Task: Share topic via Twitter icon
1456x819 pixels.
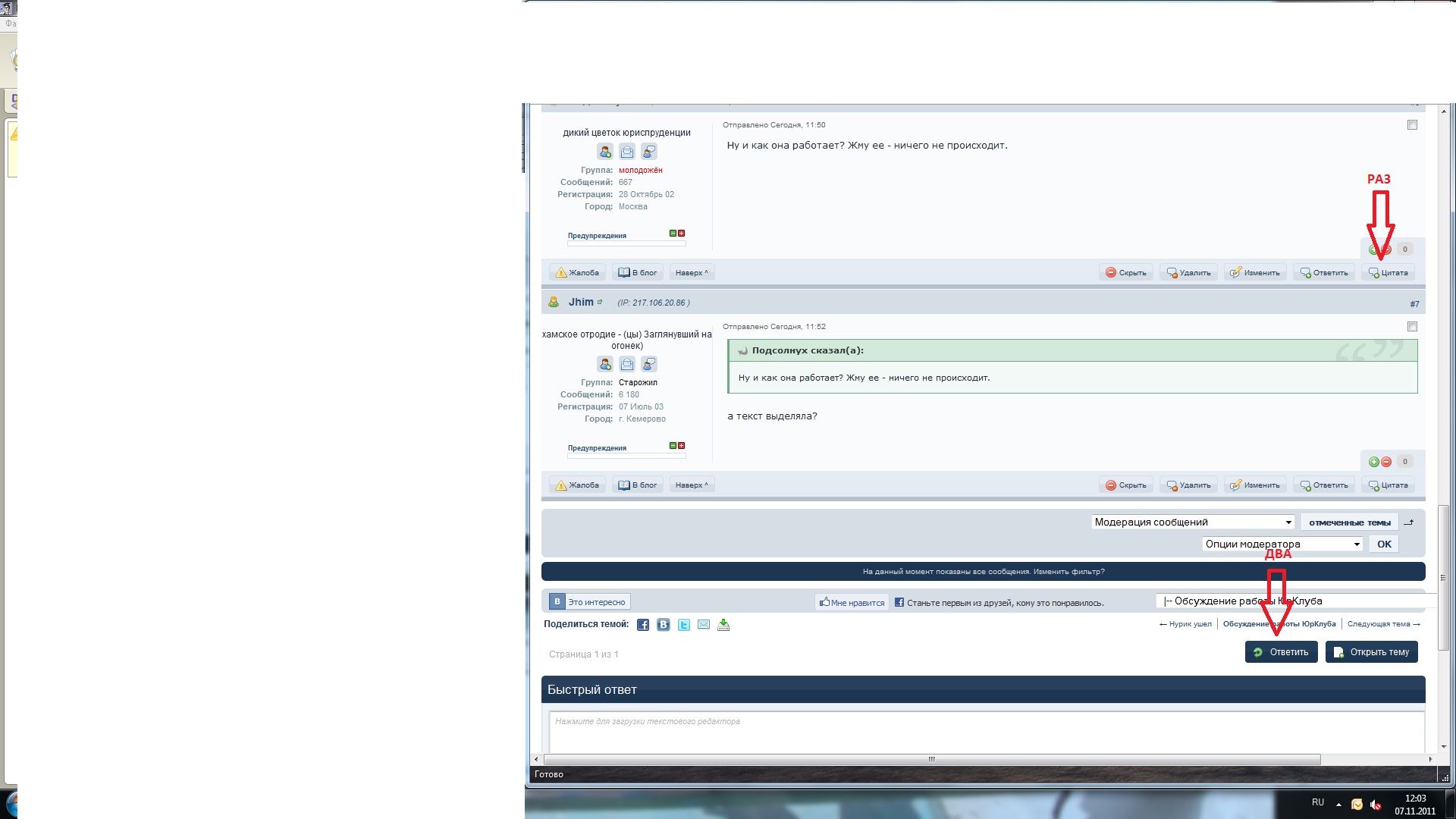Action: click(684, 625)
